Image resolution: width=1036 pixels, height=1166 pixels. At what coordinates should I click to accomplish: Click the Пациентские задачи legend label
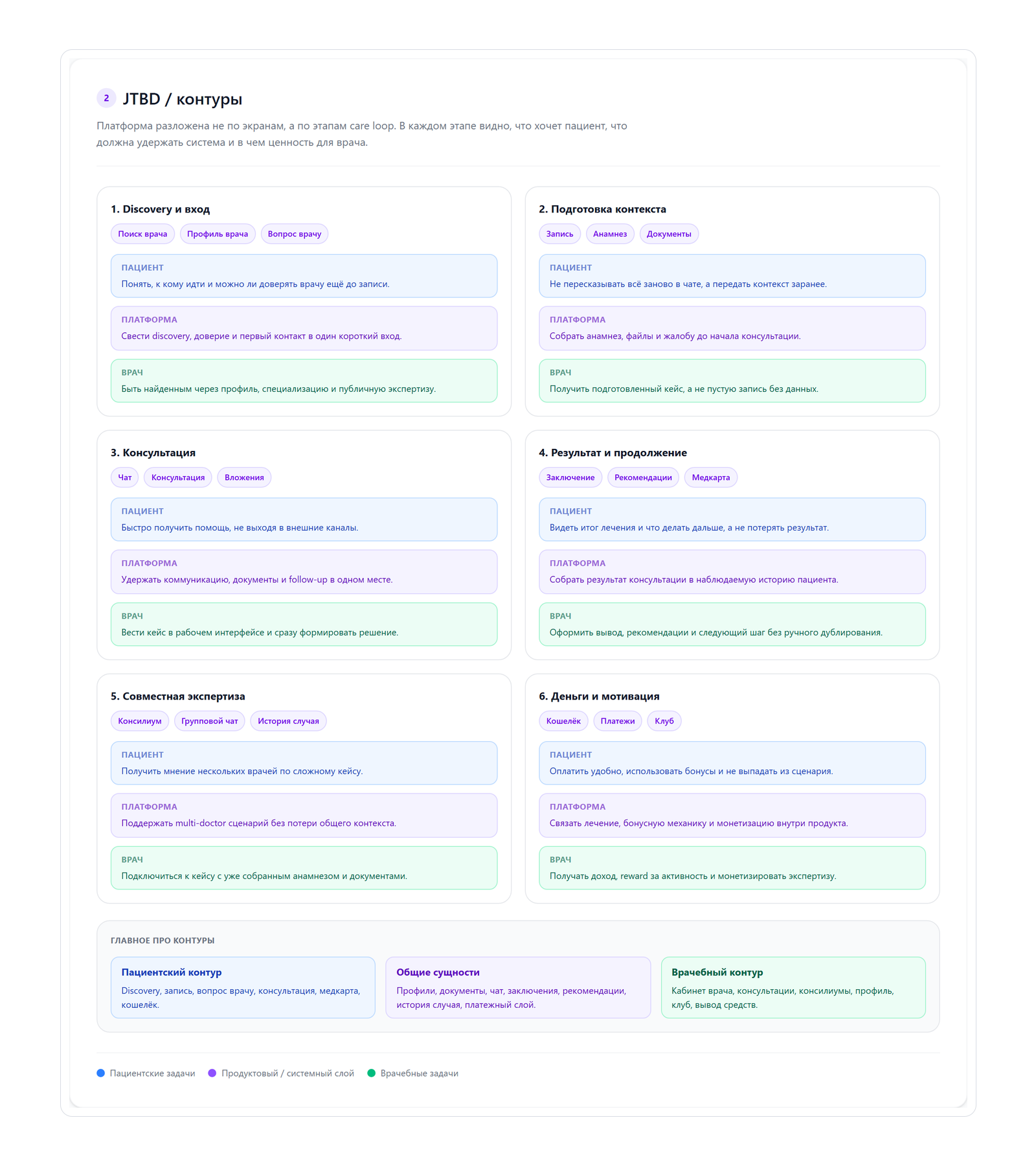click(152, 1074)
